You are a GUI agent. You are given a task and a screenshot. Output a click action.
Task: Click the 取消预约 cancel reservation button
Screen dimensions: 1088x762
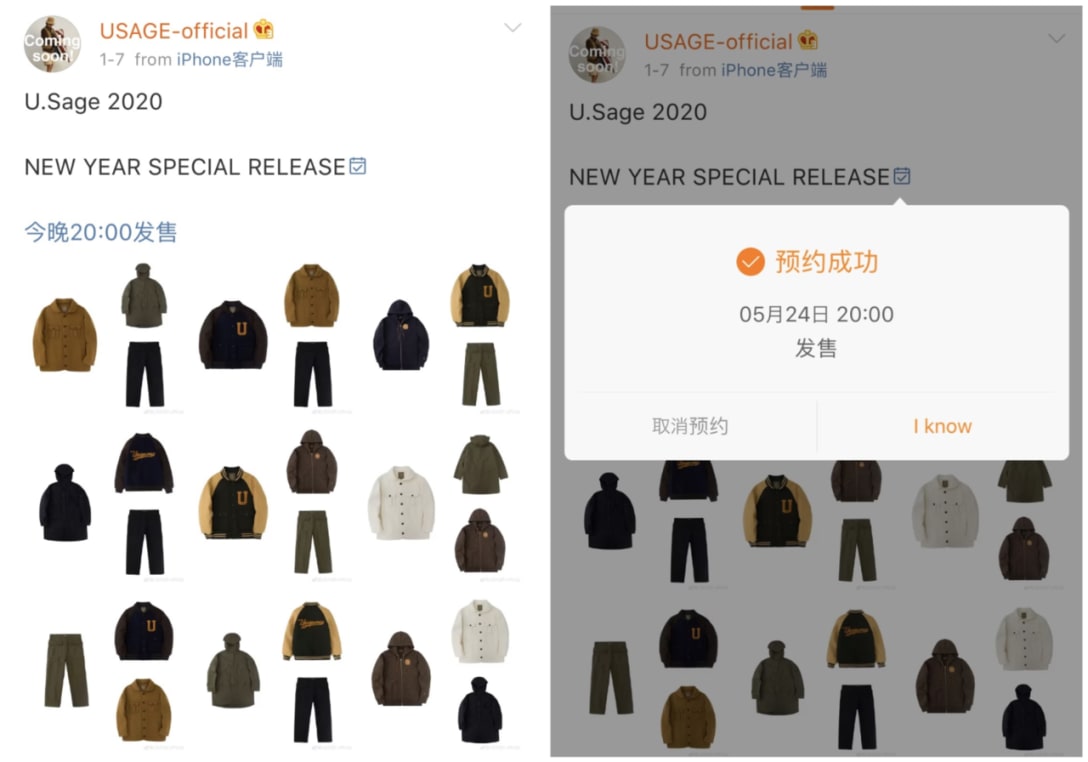(690, 426)
